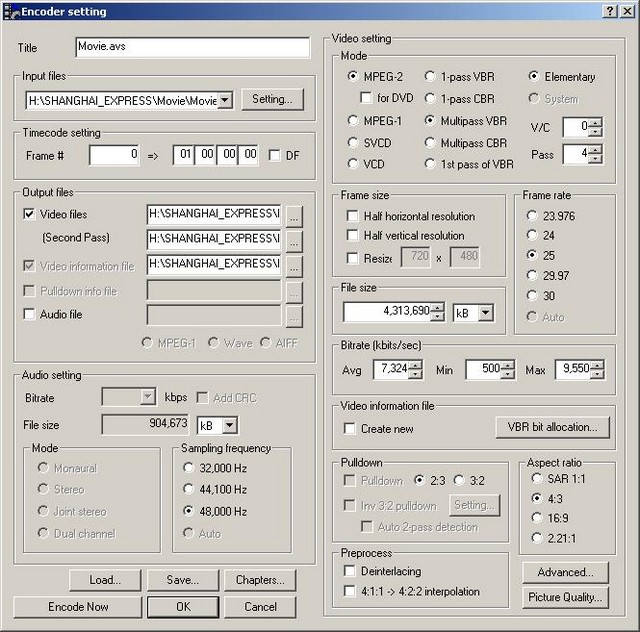The image size is (640, 632).
Task: Click Encode Now button
Action: 78,607
